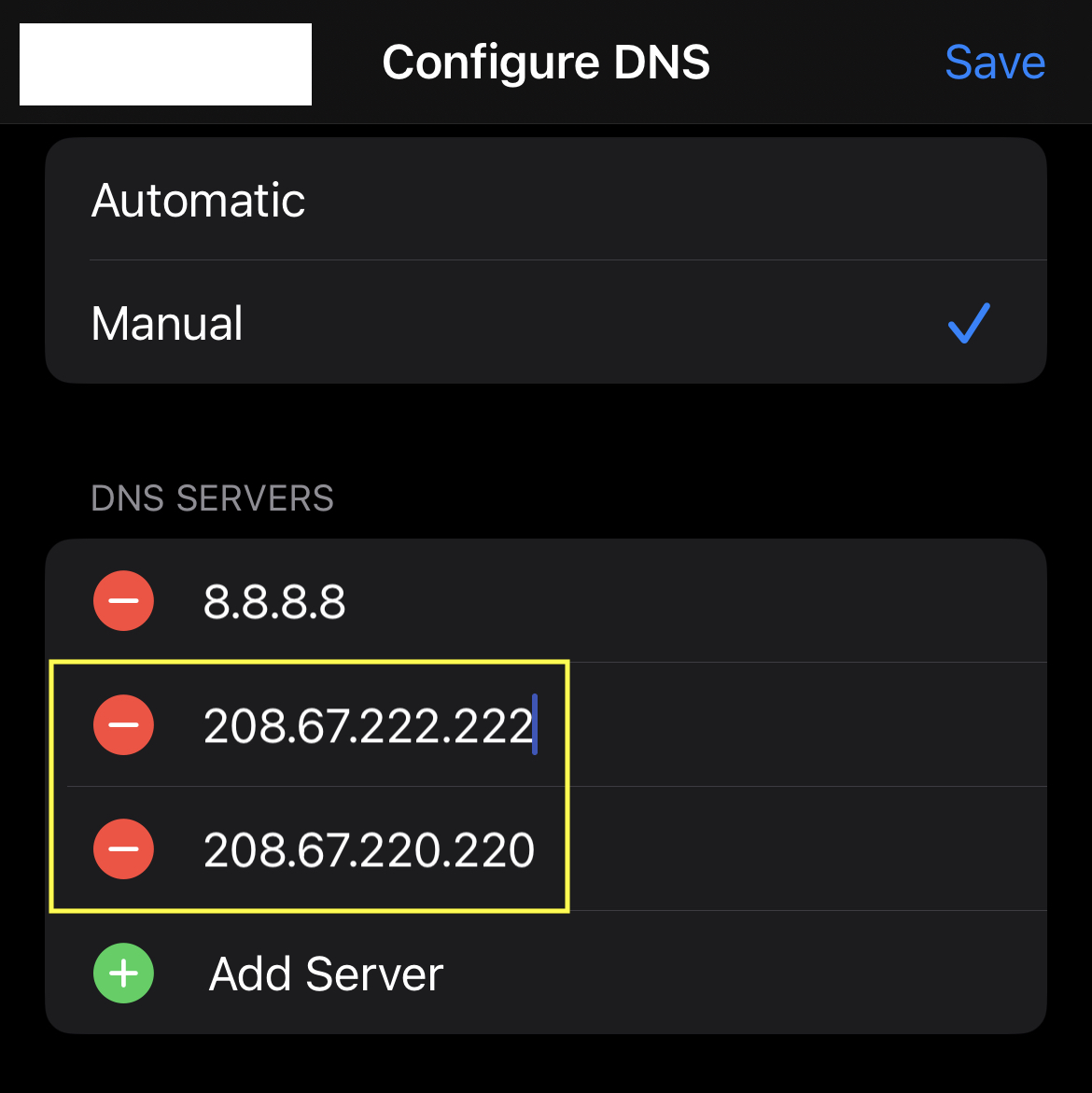Viewport: 1092px width, 1093px height.
Task: Tap the white redacted back area
Action: (165, 64)
